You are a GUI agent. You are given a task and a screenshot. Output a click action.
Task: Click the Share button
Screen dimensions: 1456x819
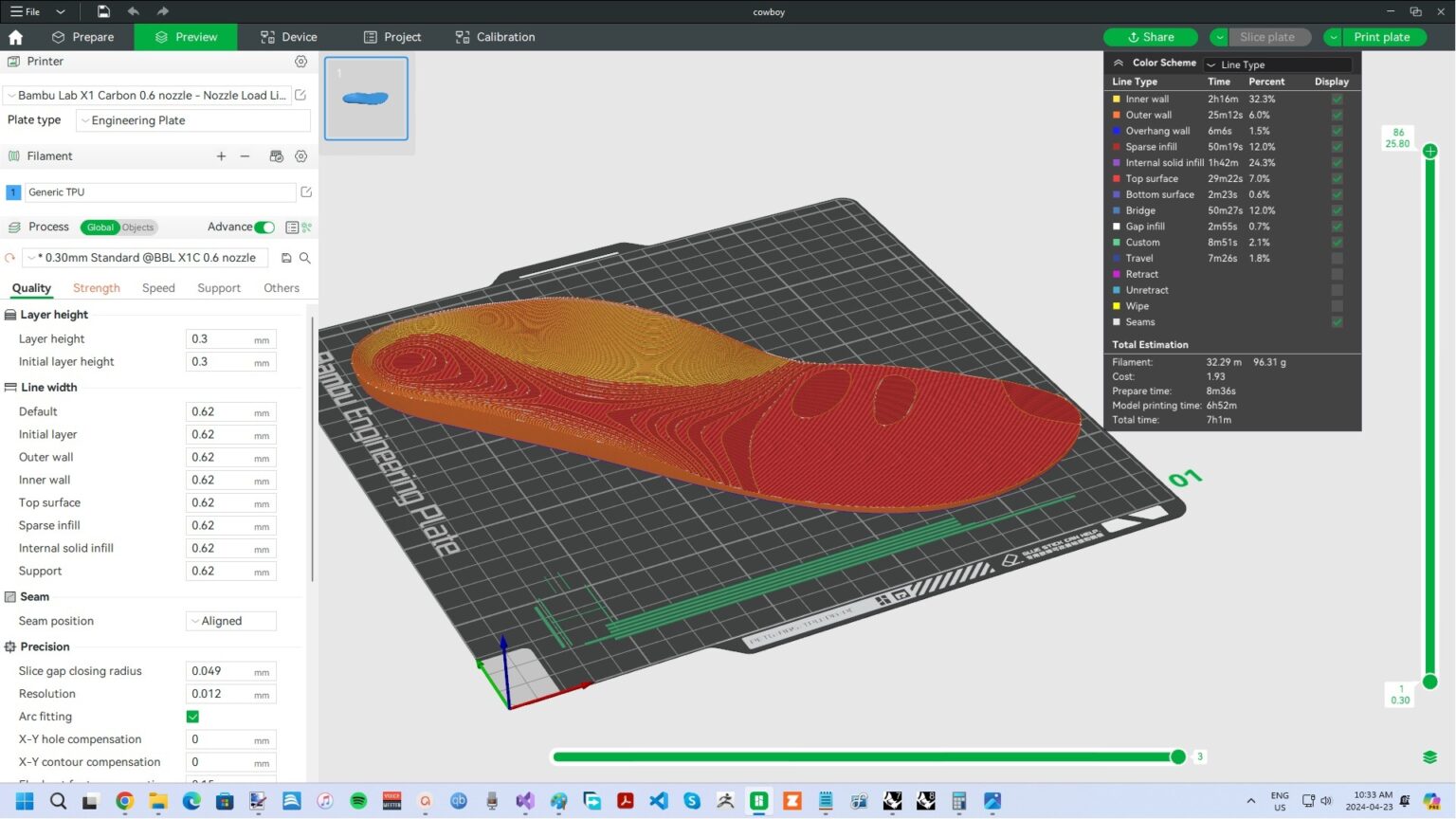(1150, 37)
